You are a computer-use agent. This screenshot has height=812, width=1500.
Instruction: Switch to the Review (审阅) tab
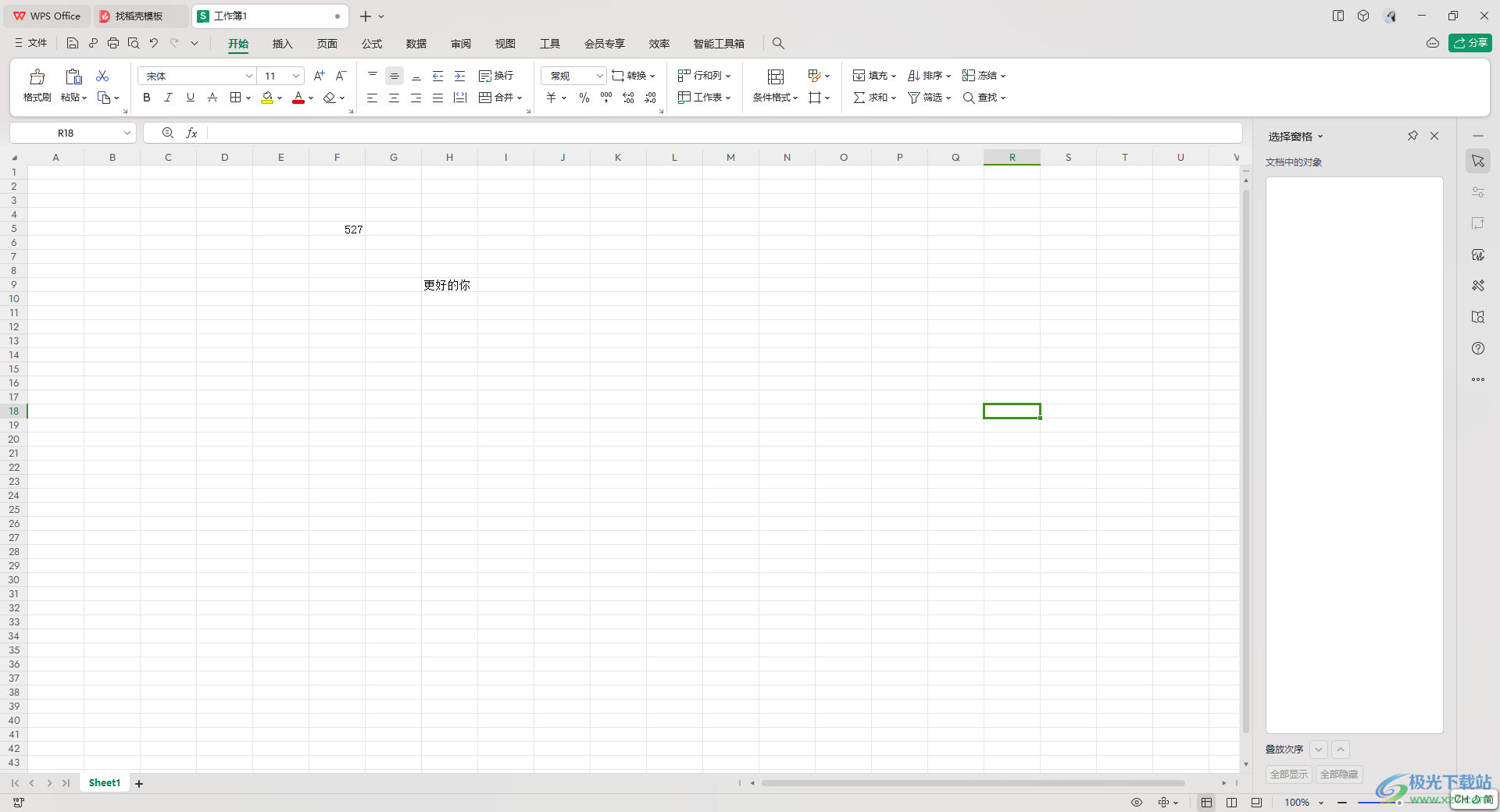[461, 44]
